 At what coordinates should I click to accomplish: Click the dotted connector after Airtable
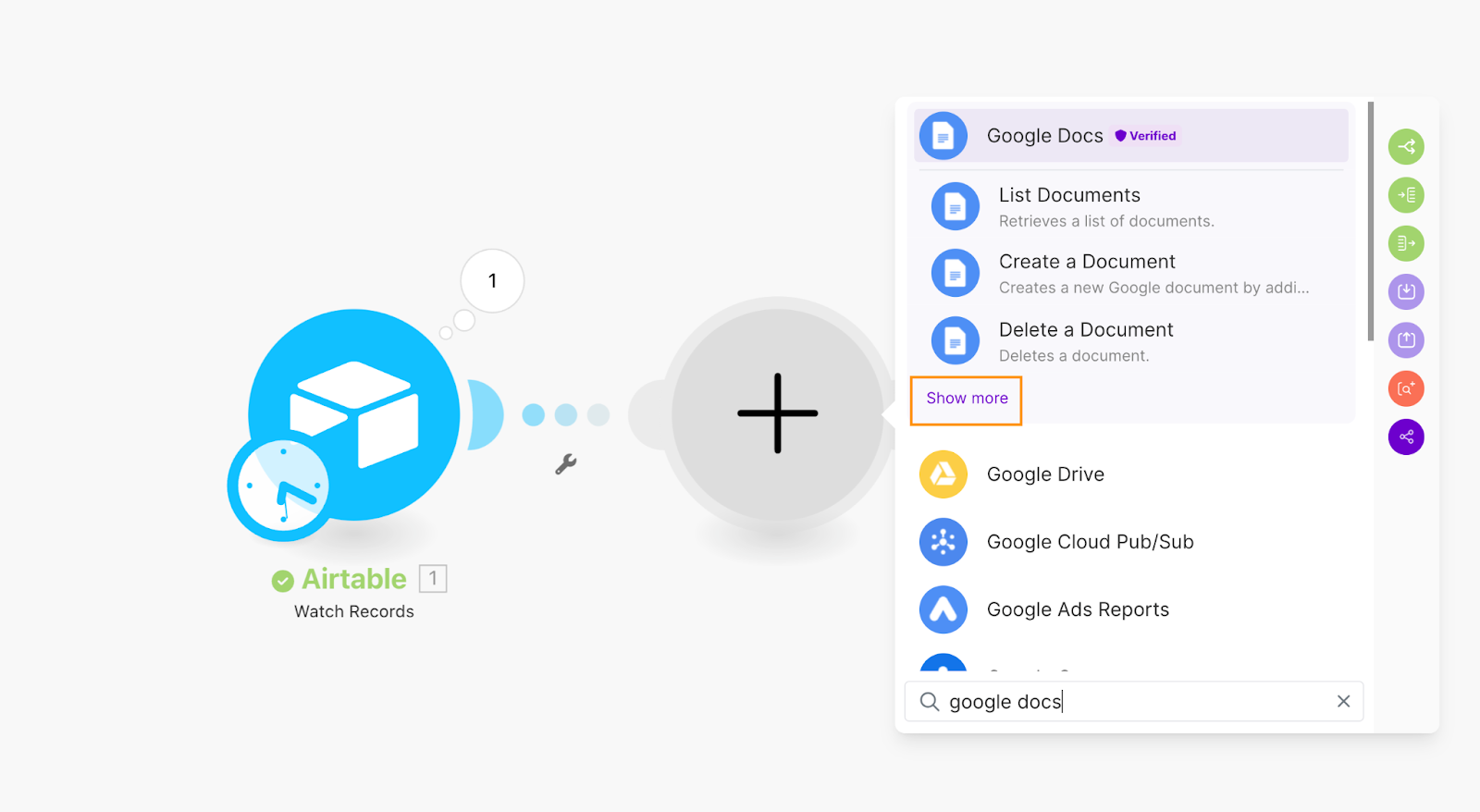point(565,414)
